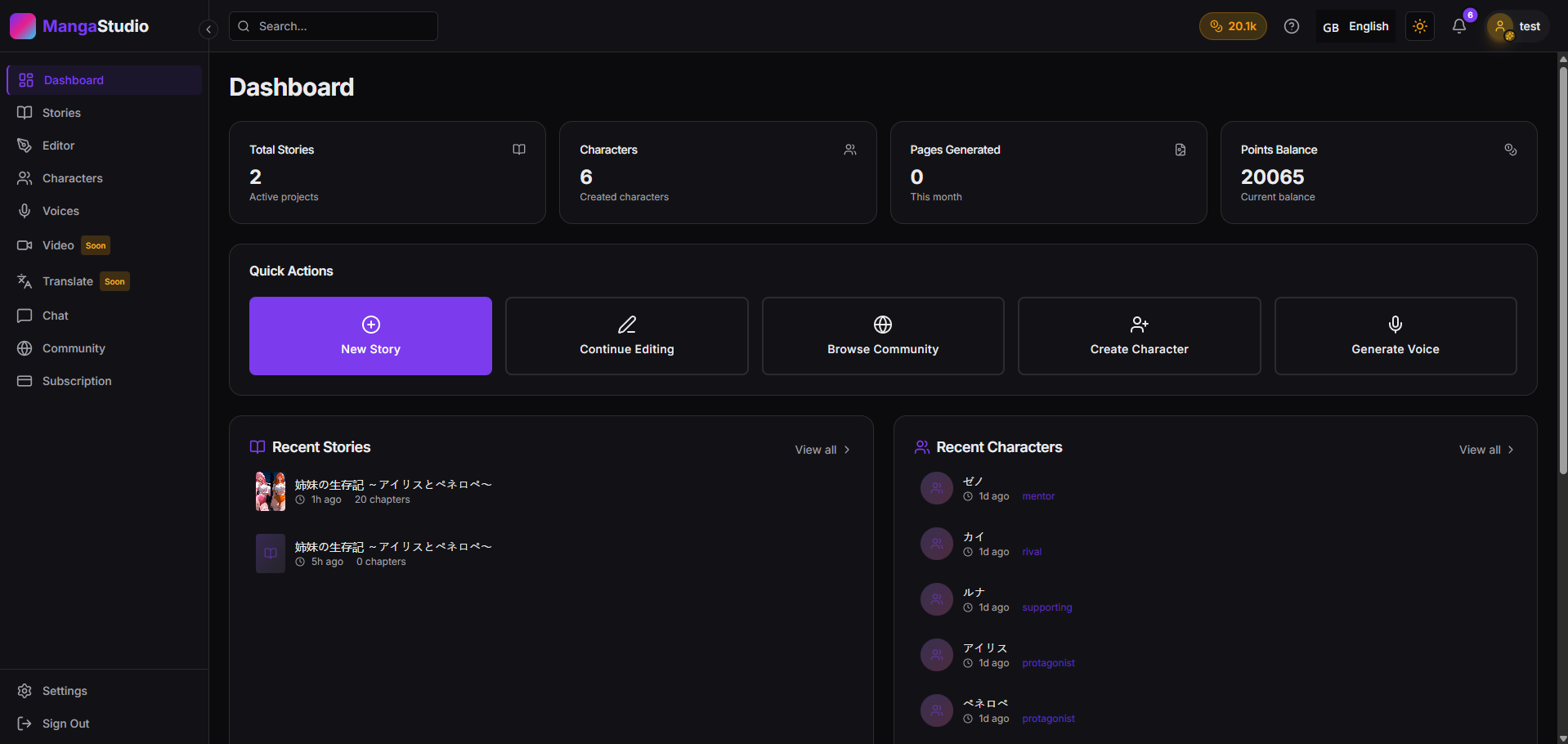Open character アイリス protagonist

click(1215, 655)
